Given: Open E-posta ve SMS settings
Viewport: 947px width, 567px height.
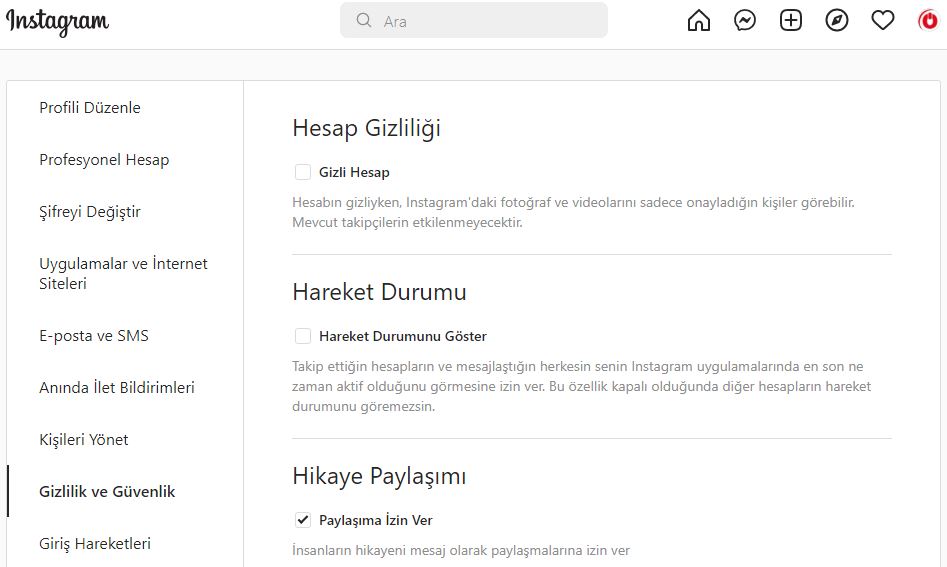Looking at the screenshot, I should pos(94,336).
